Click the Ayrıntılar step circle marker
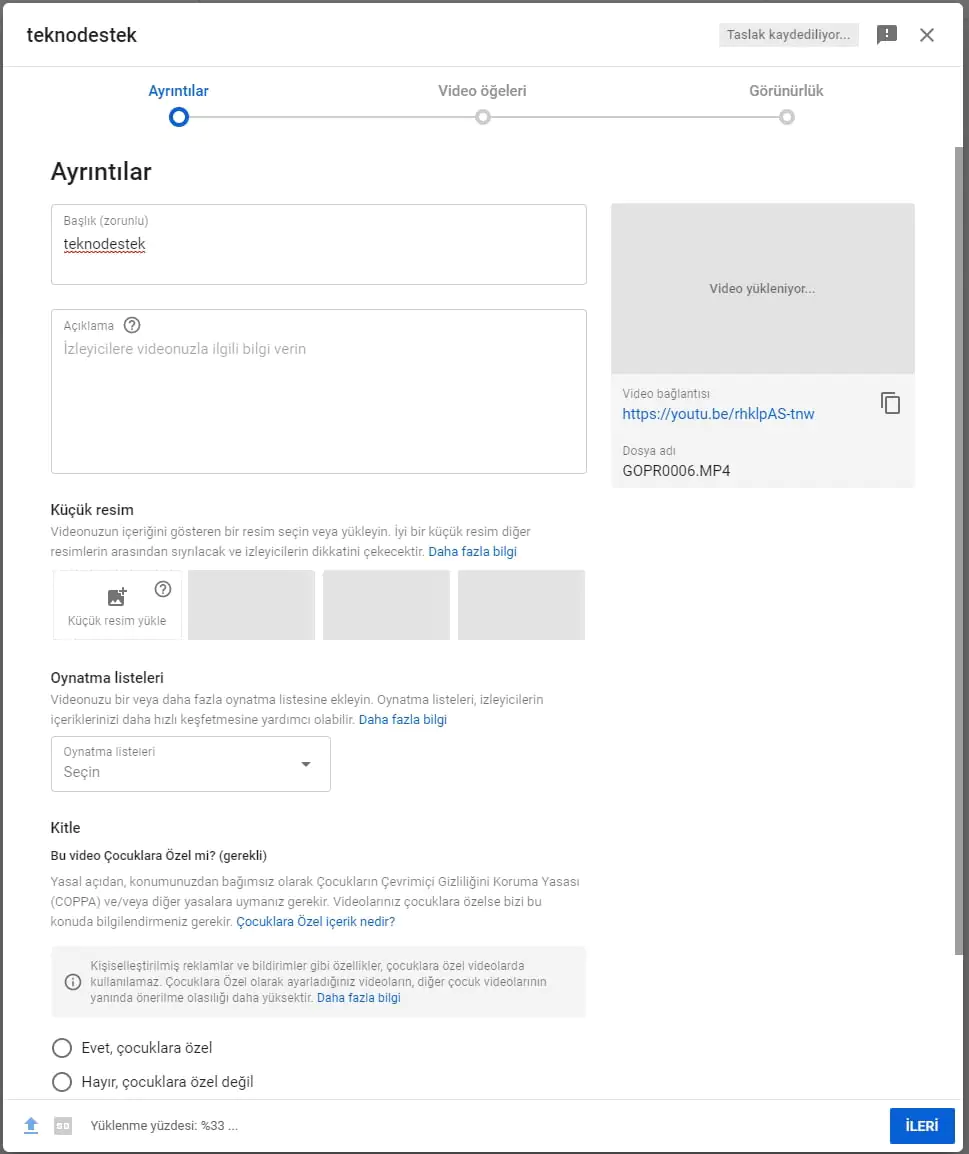This screenshot has height=1154, width=969. (179, 117)
